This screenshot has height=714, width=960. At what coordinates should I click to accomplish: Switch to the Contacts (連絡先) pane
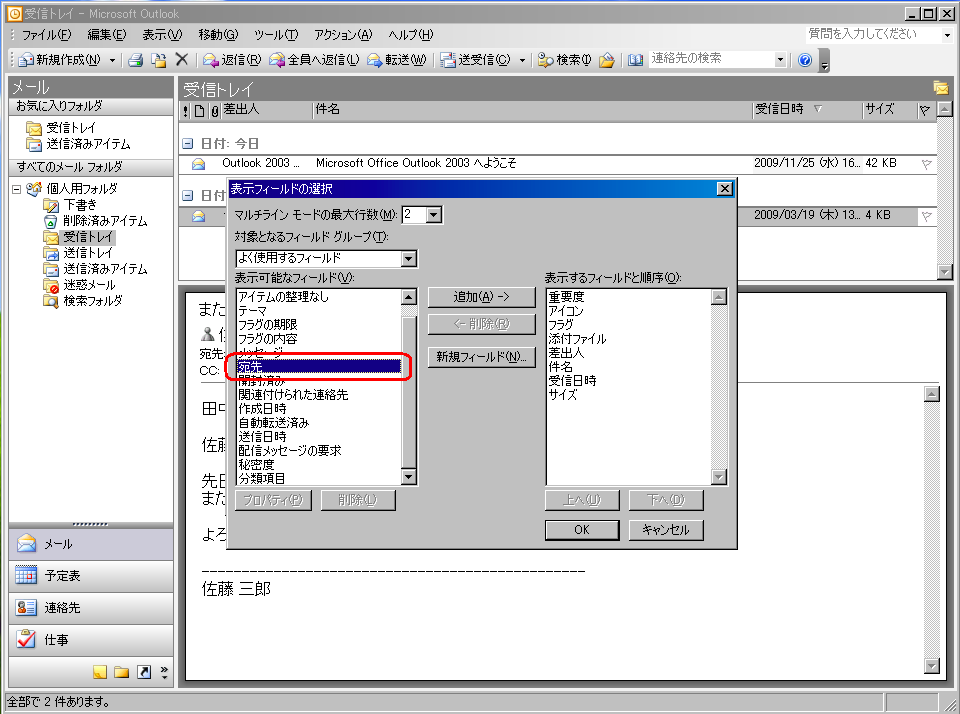(x=91, y=607)
